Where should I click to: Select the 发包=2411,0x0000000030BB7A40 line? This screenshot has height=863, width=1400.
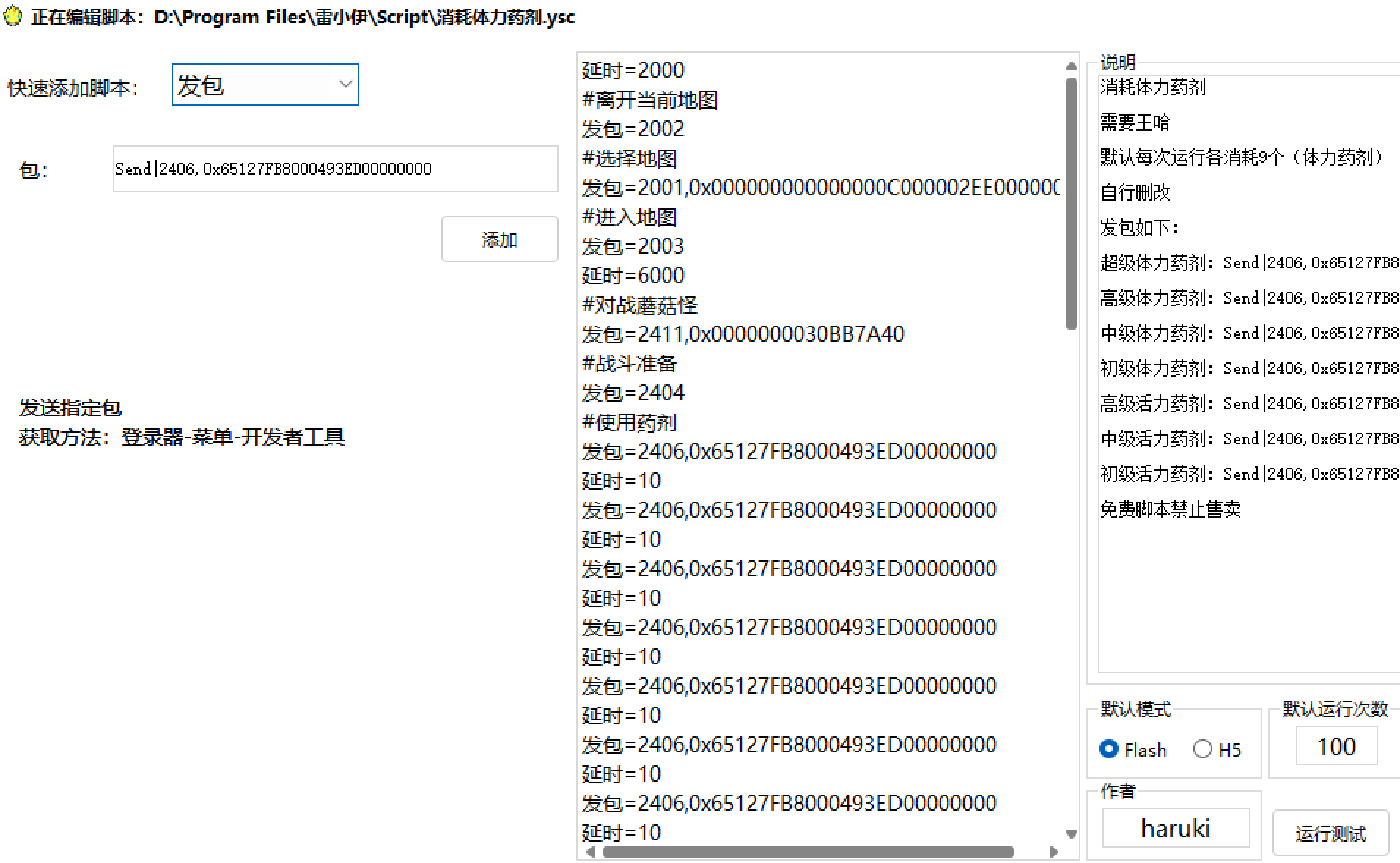[743, 334]
